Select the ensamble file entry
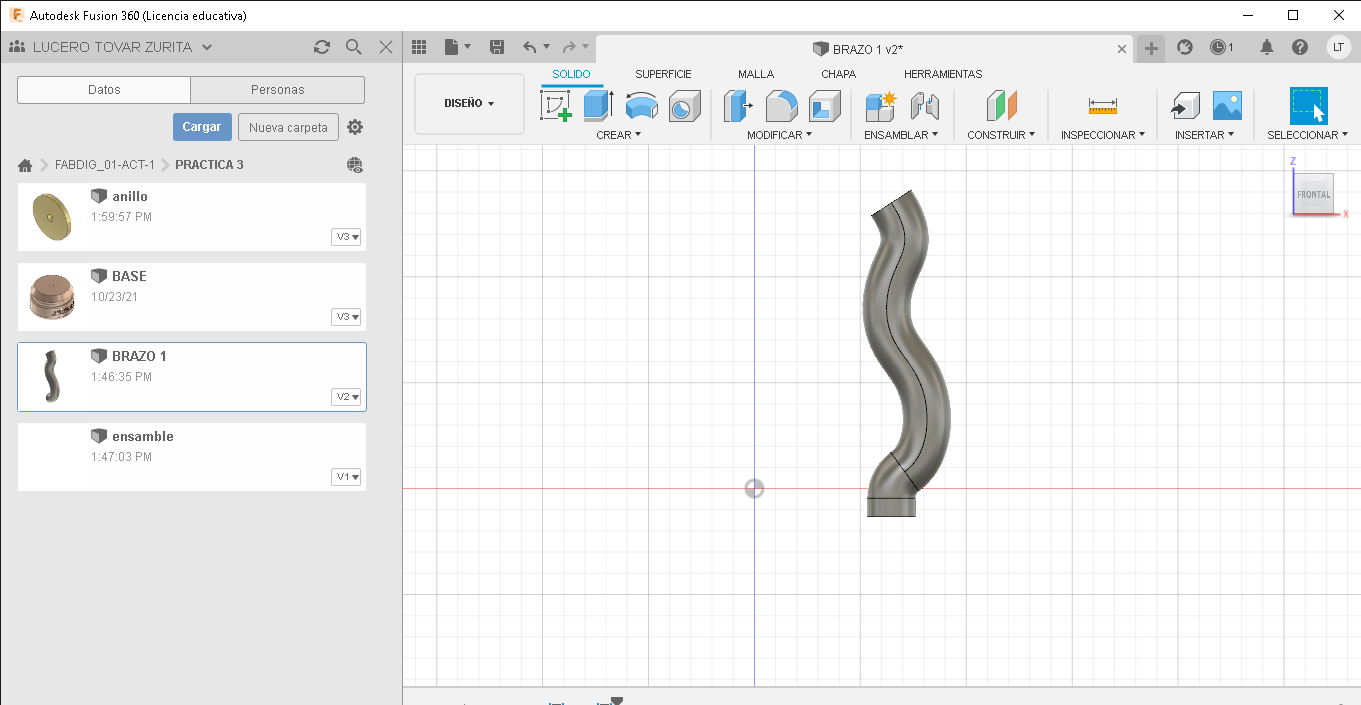 click(192, 457)
